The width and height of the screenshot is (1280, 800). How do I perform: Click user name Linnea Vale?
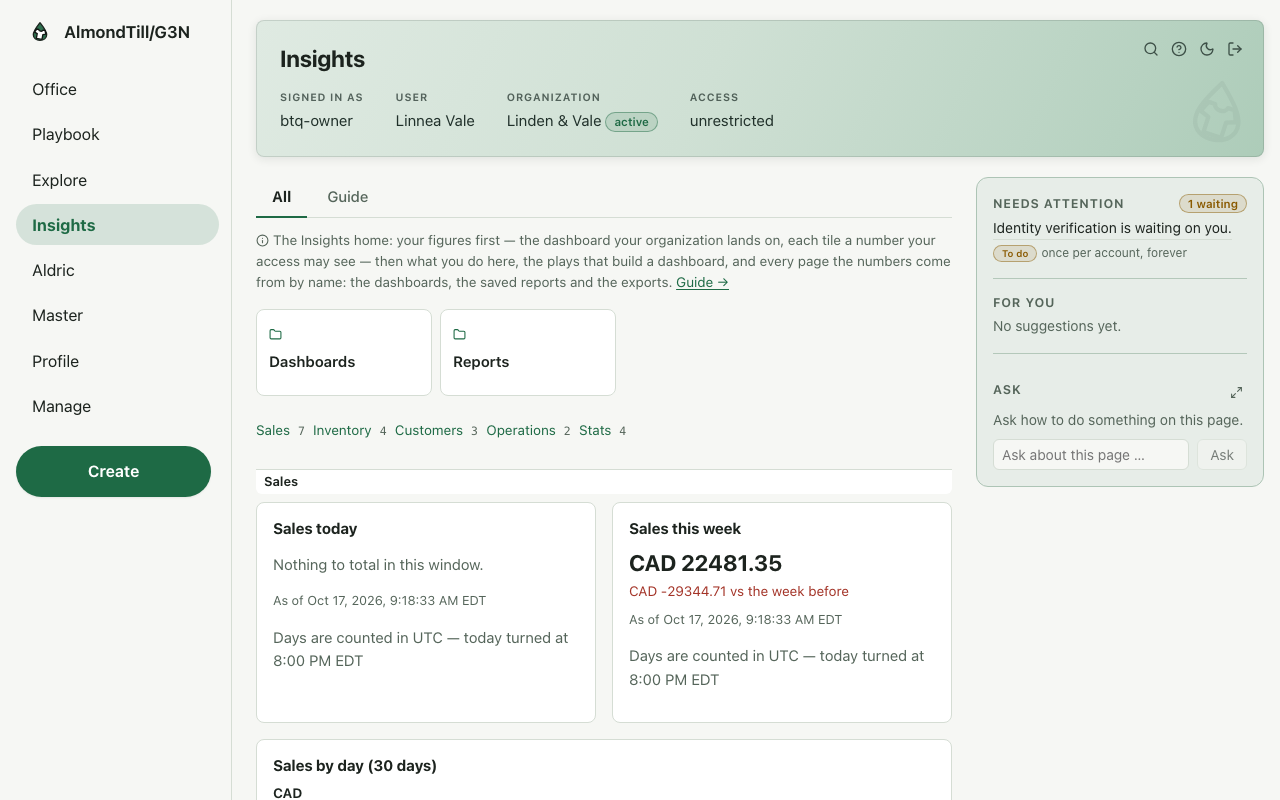coord(435,121)
